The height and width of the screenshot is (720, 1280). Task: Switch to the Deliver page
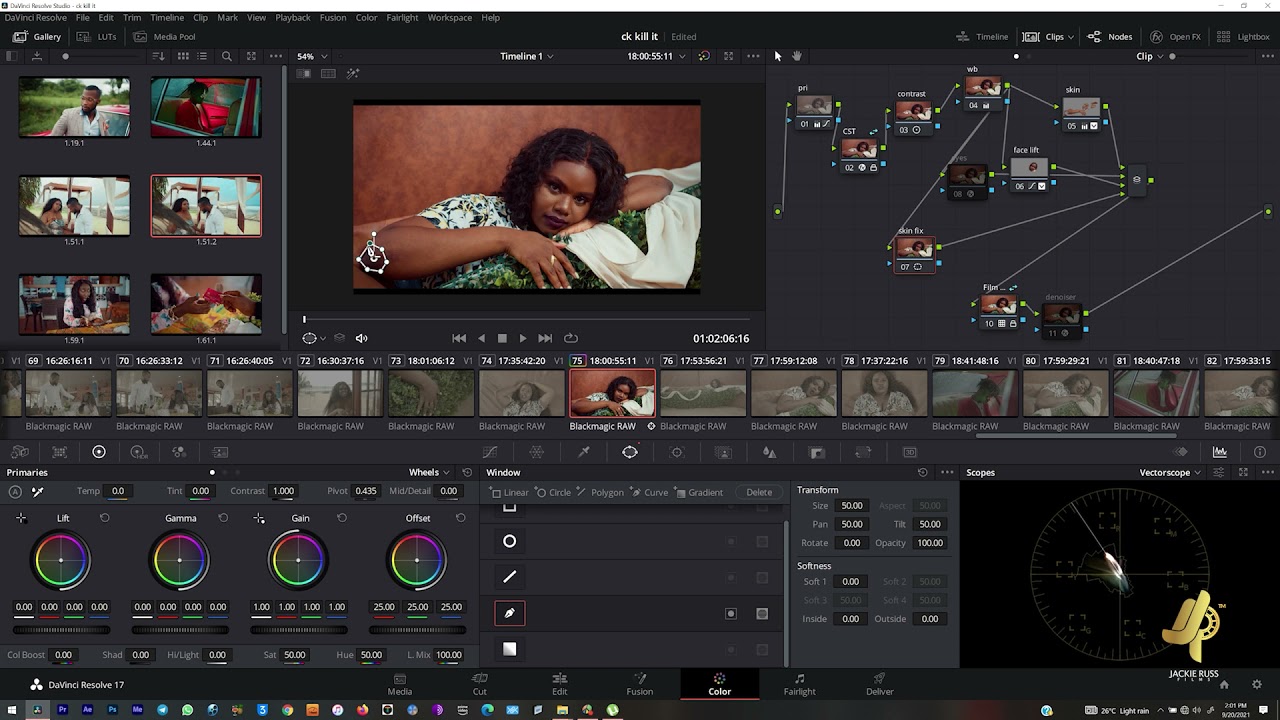tap(880, 684)
